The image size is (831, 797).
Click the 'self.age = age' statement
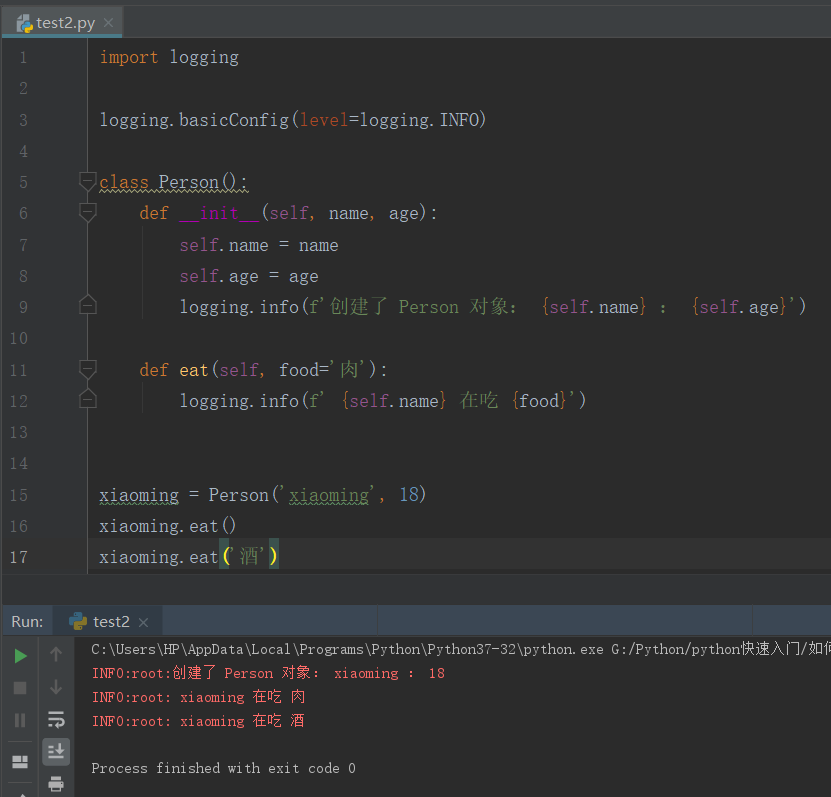[249, 276]
